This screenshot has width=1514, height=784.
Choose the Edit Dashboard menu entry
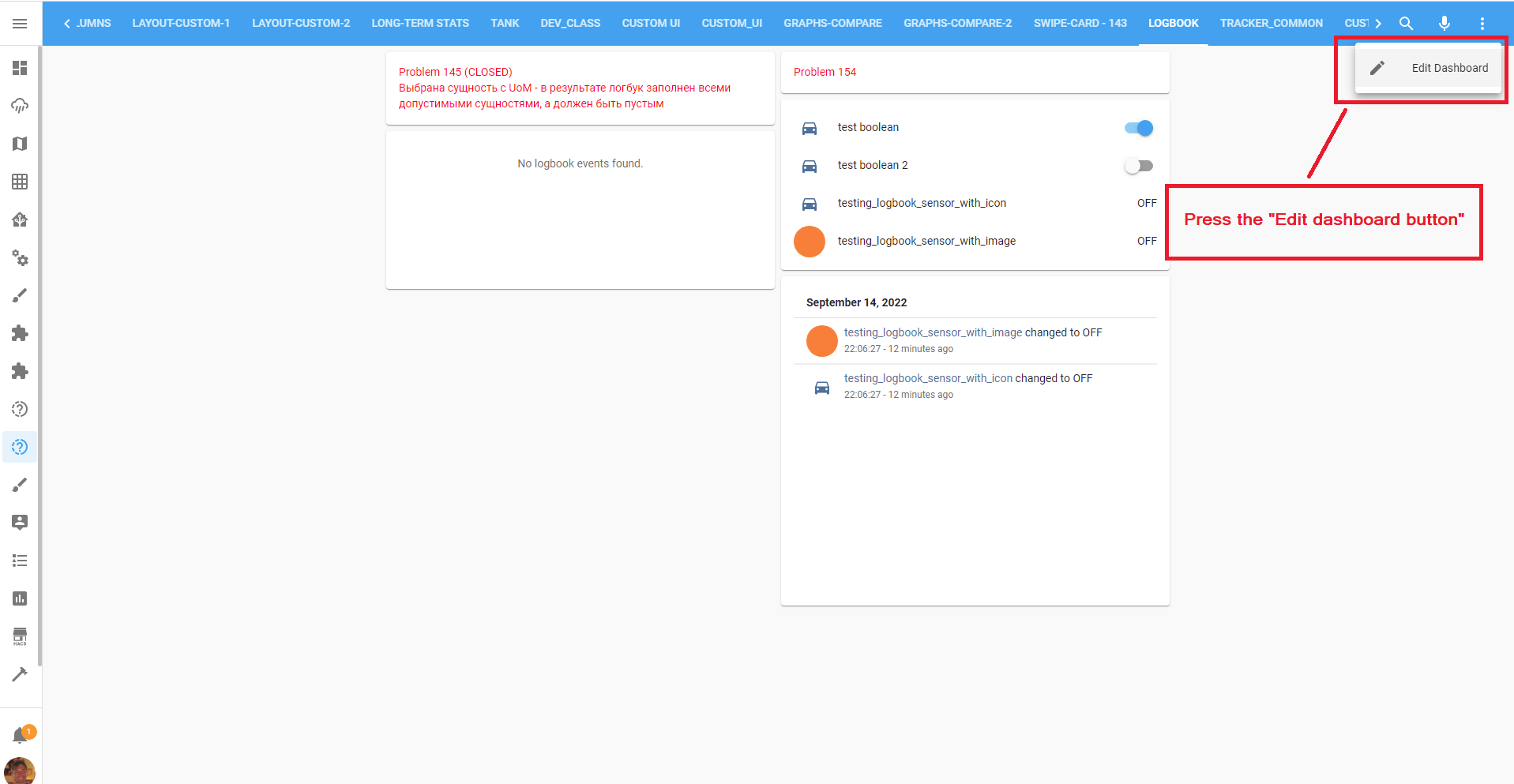pos(1428,68)
